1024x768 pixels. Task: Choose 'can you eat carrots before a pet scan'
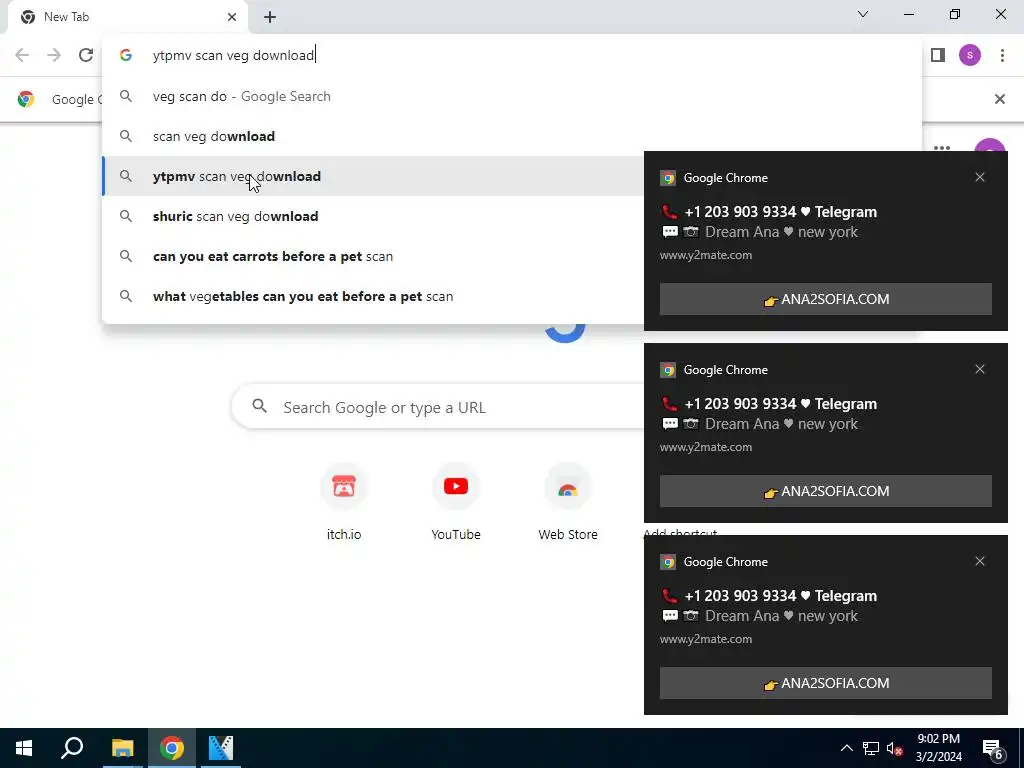[x=374, y=256]
